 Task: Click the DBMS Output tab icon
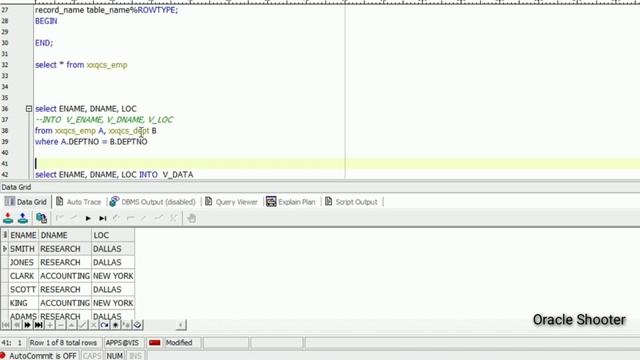tap(114, 201)
